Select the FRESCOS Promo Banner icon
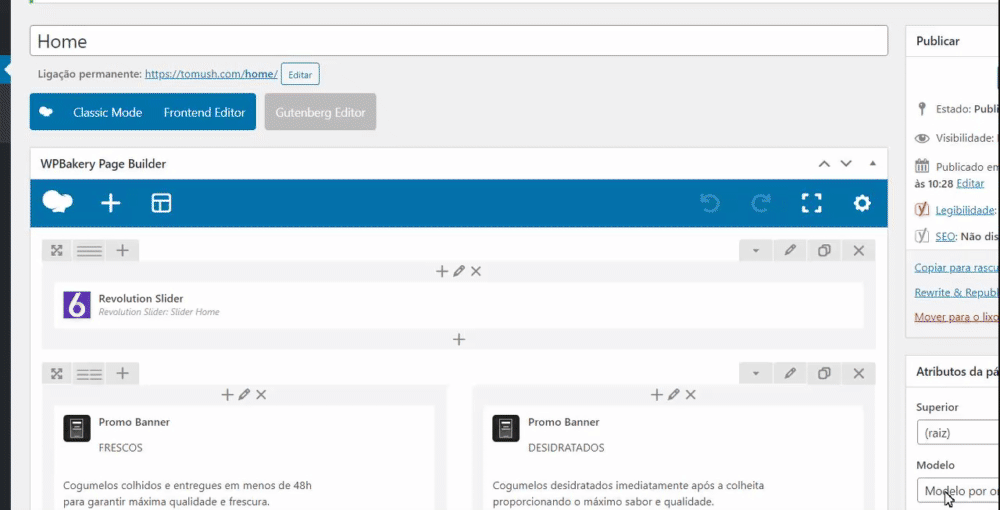Image resolution: width=1000 pixels, height=510 pixels. click(77, 428)
